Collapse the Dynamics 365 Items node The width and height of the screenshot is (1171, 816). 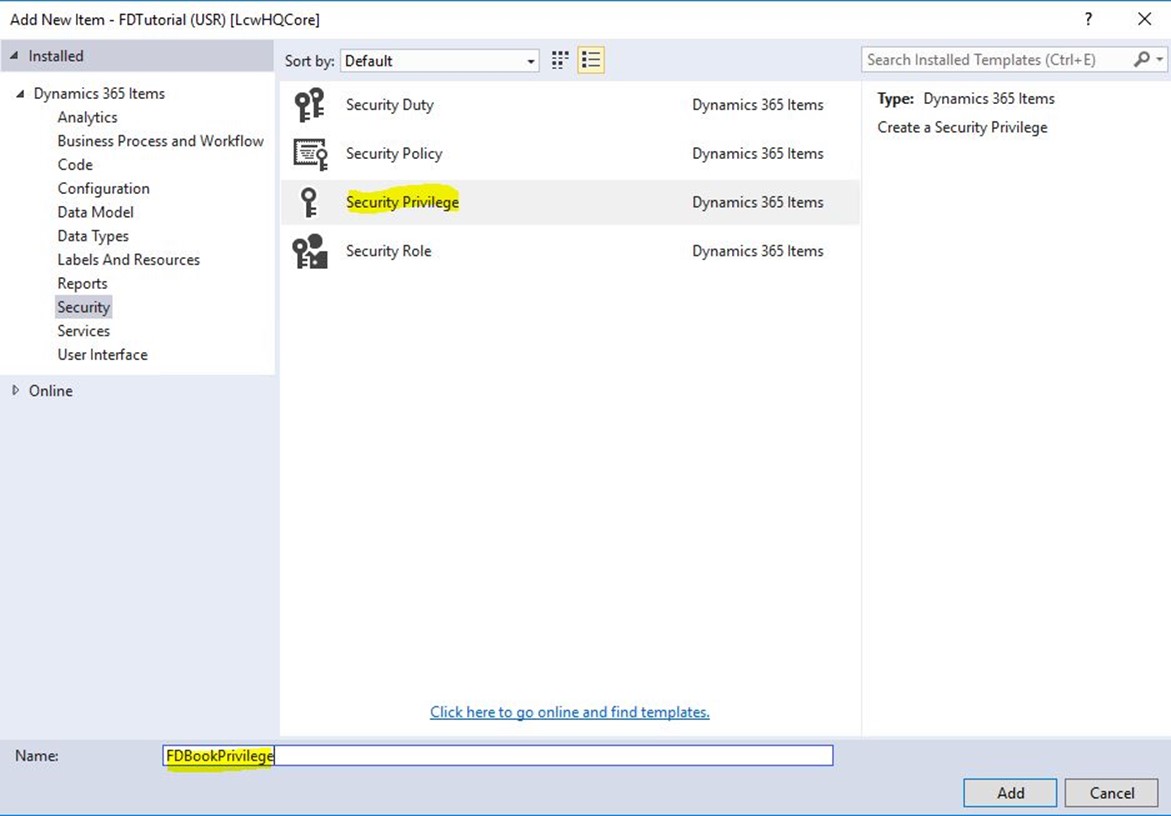click(20, 93)
